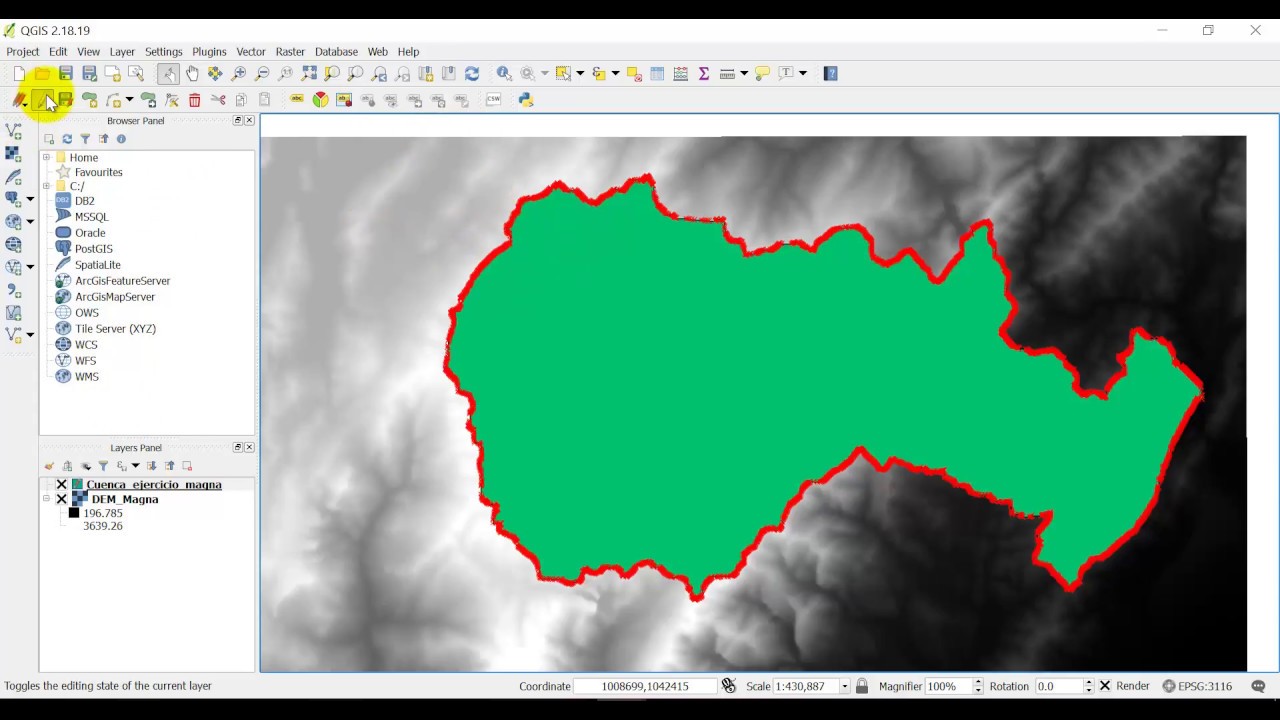Close the Browser Panel

click(x=249, y=120)
